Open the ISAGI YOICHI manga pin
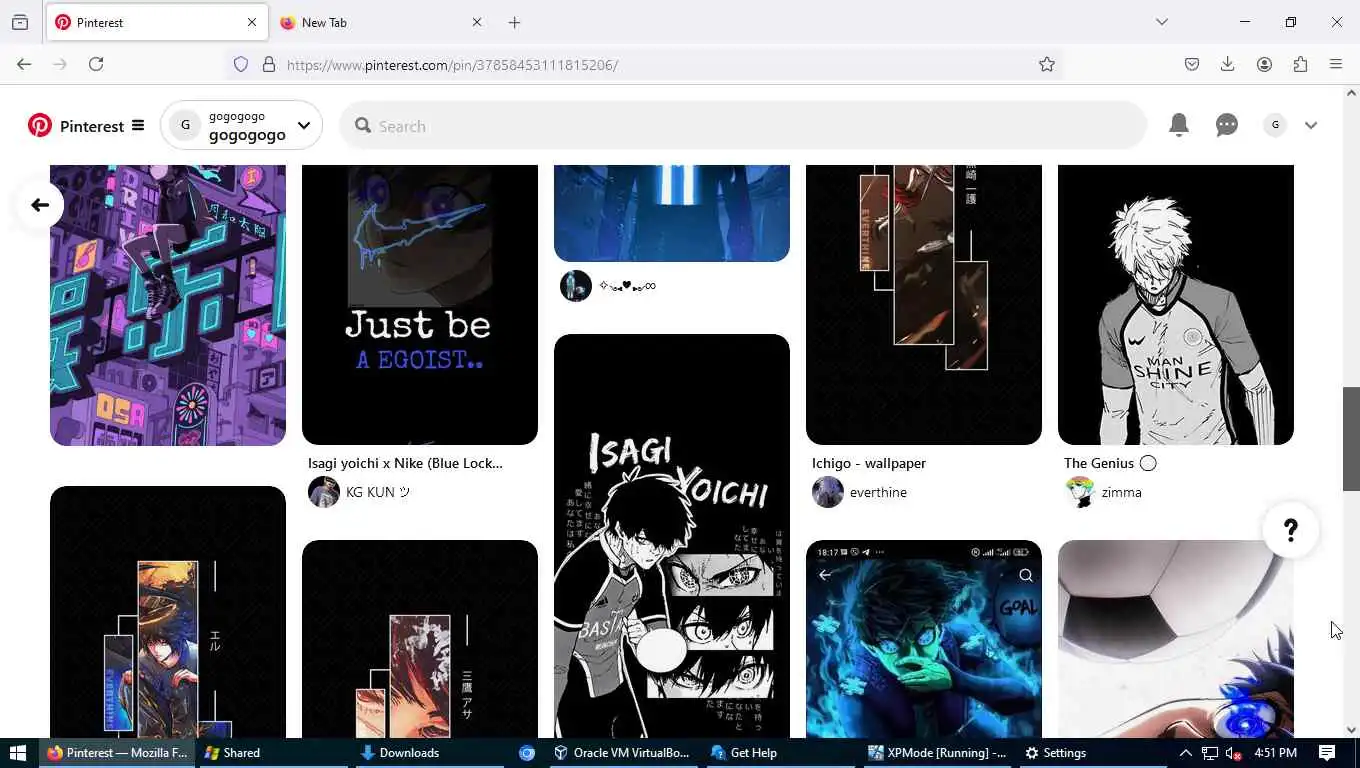Screen dimensions: 1360x768 672,536
